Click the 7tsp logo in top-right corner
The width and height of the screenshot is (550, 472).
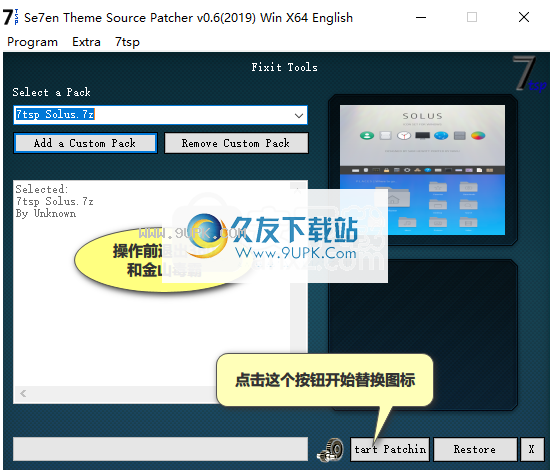coord(529,74)
